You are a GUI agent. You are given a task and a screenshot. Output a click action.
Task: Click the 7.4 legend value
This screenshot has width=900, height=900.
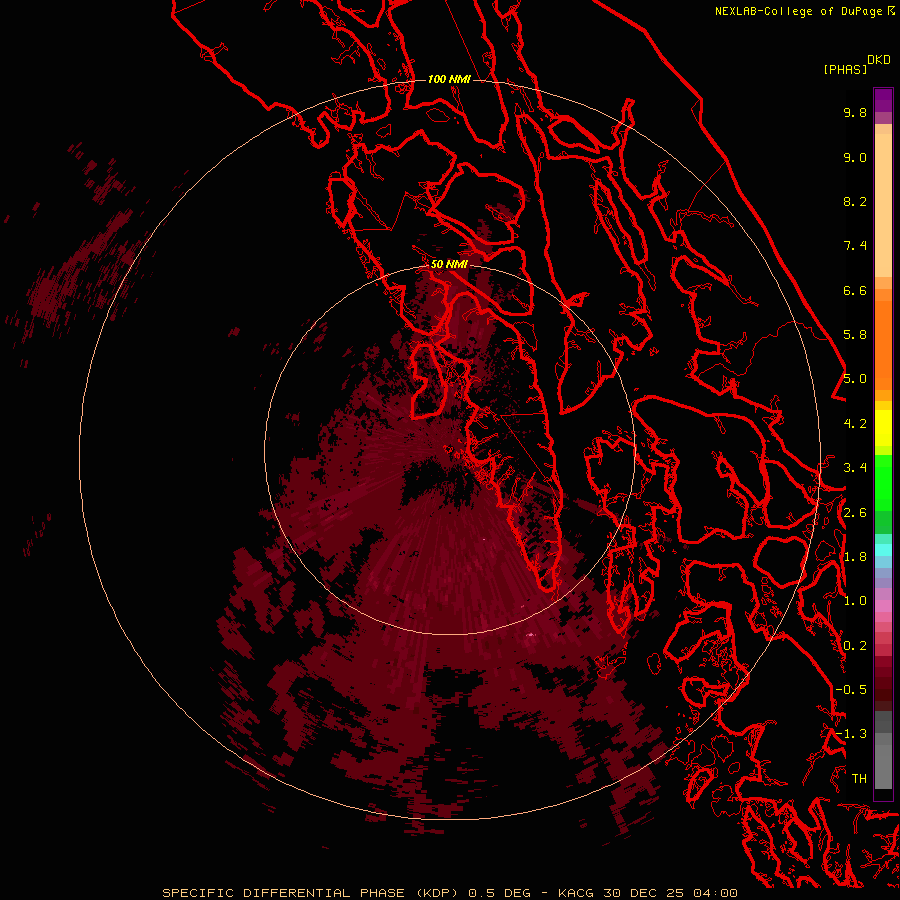point(855,246)
